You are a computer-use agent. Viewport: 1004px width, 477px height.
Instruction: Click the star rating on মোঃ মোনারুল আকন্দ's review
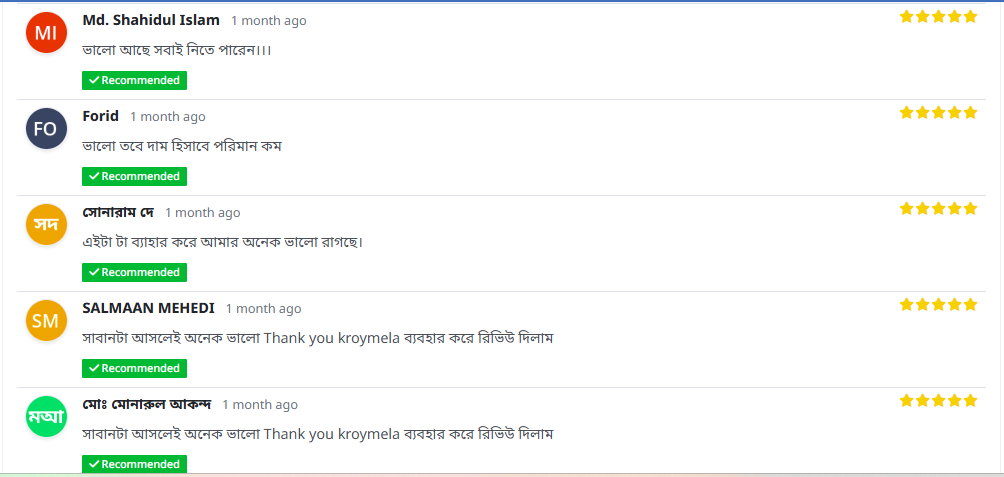tap(937, 401)
